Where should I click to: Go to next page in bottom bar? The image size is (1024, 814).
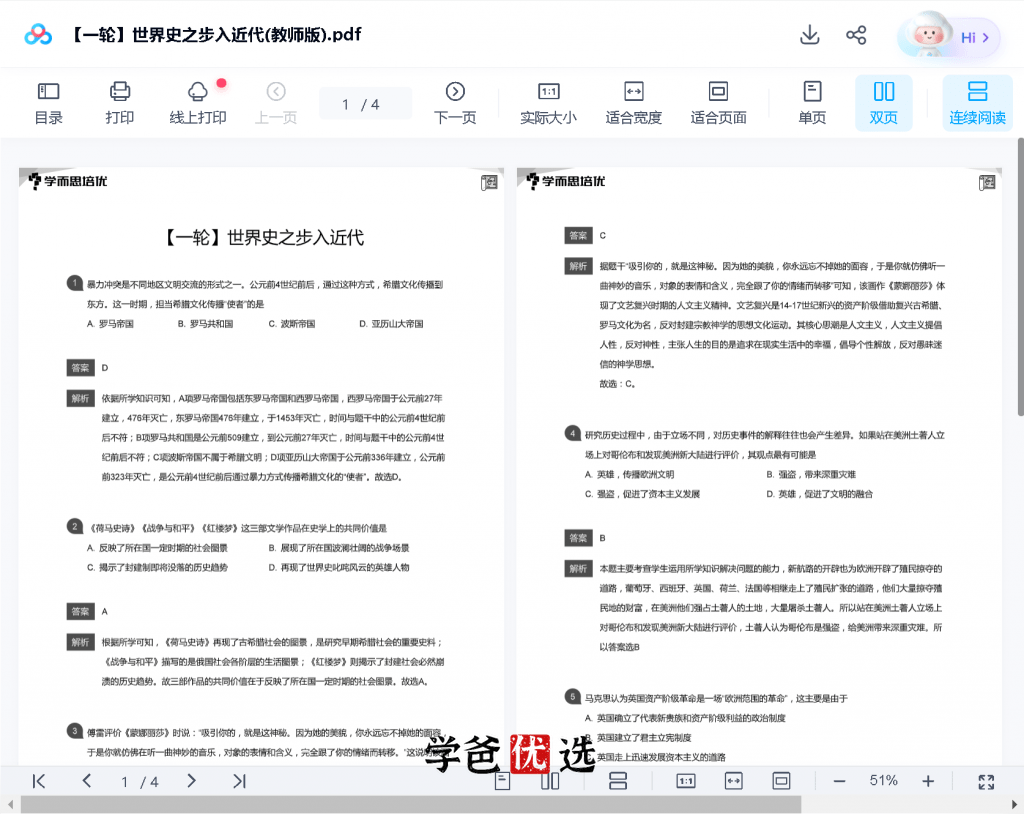click(191, 781)
